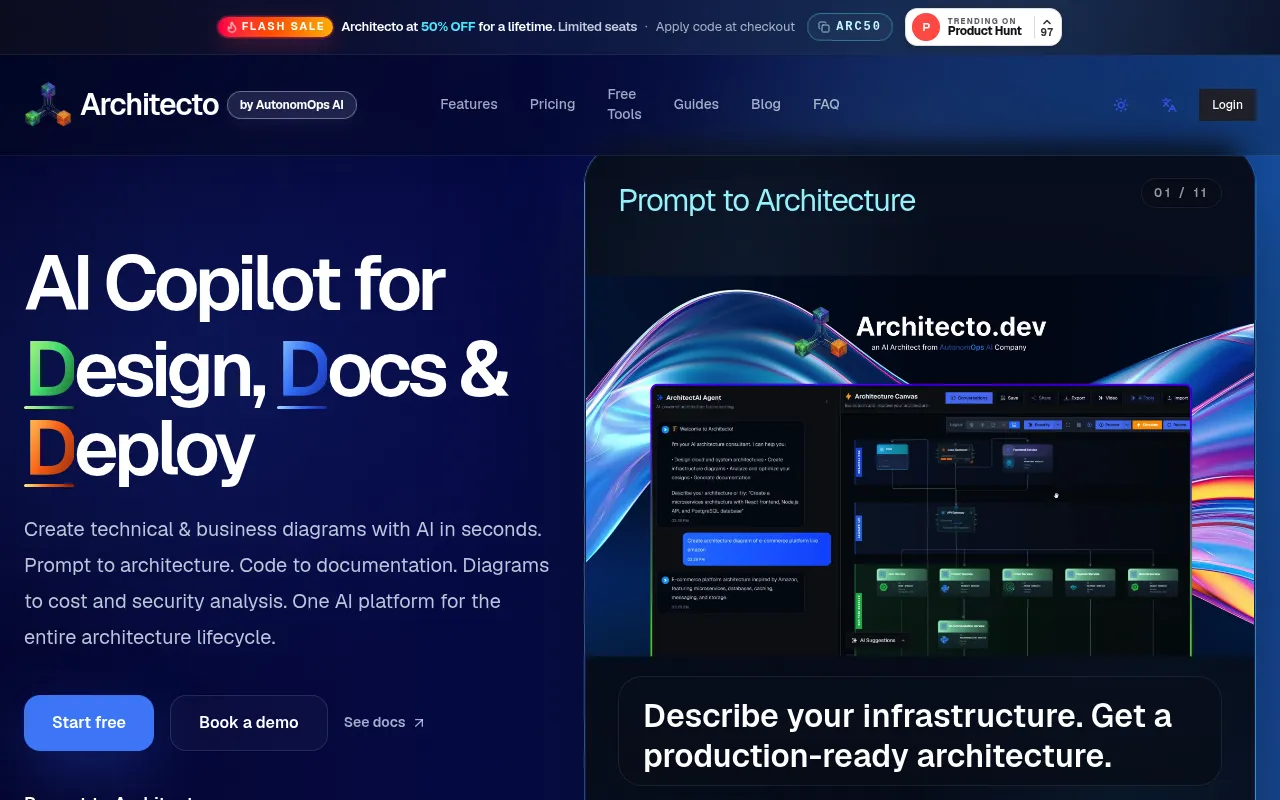Click the '50% OFF' promo text
Image resolution: width=1280 pixels, height=800 pixels.
click(448, 27)
